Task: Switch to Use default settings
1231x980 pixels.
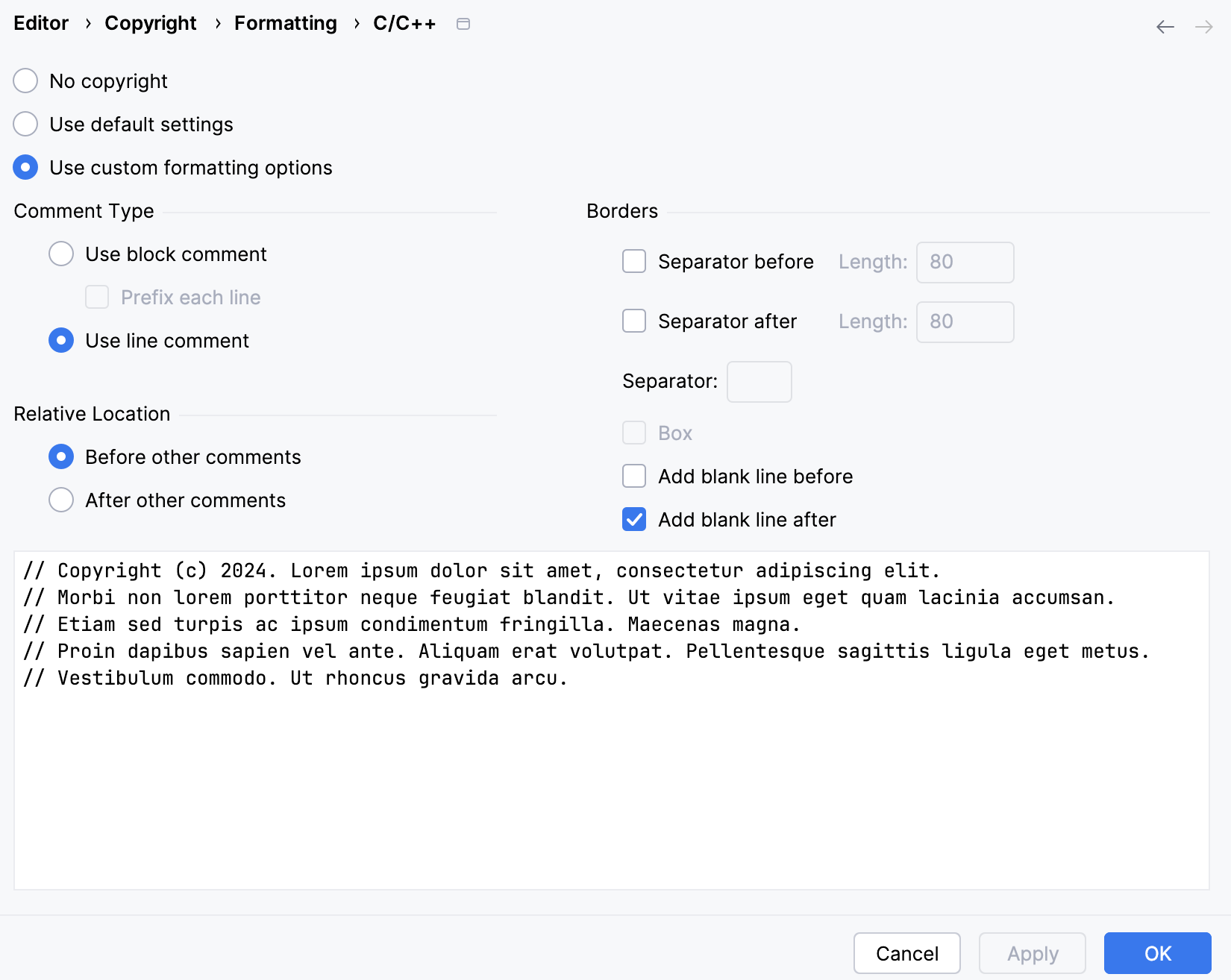Action: point(25,124)
